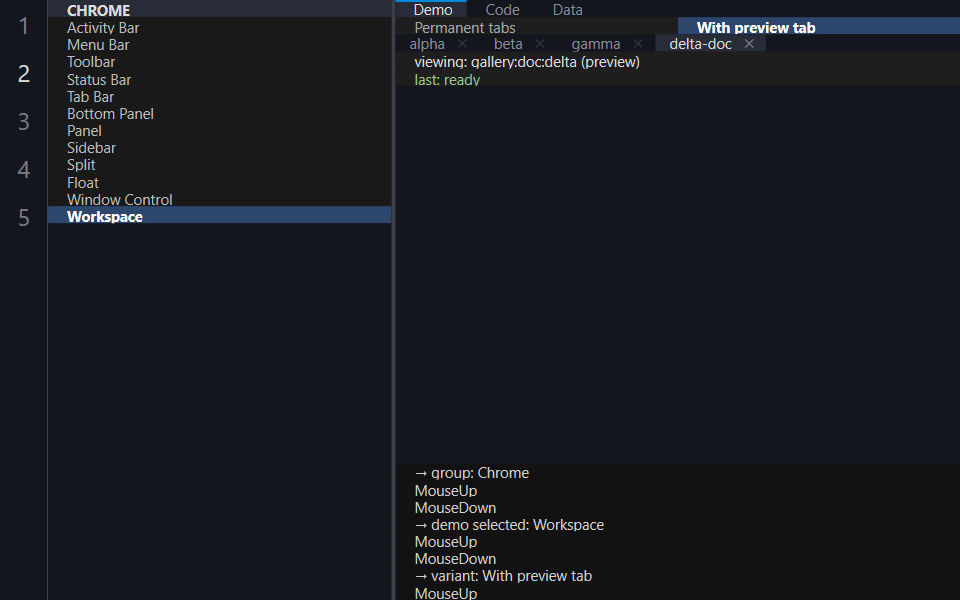
Task: Open the Demo tab
Action: 433,9
